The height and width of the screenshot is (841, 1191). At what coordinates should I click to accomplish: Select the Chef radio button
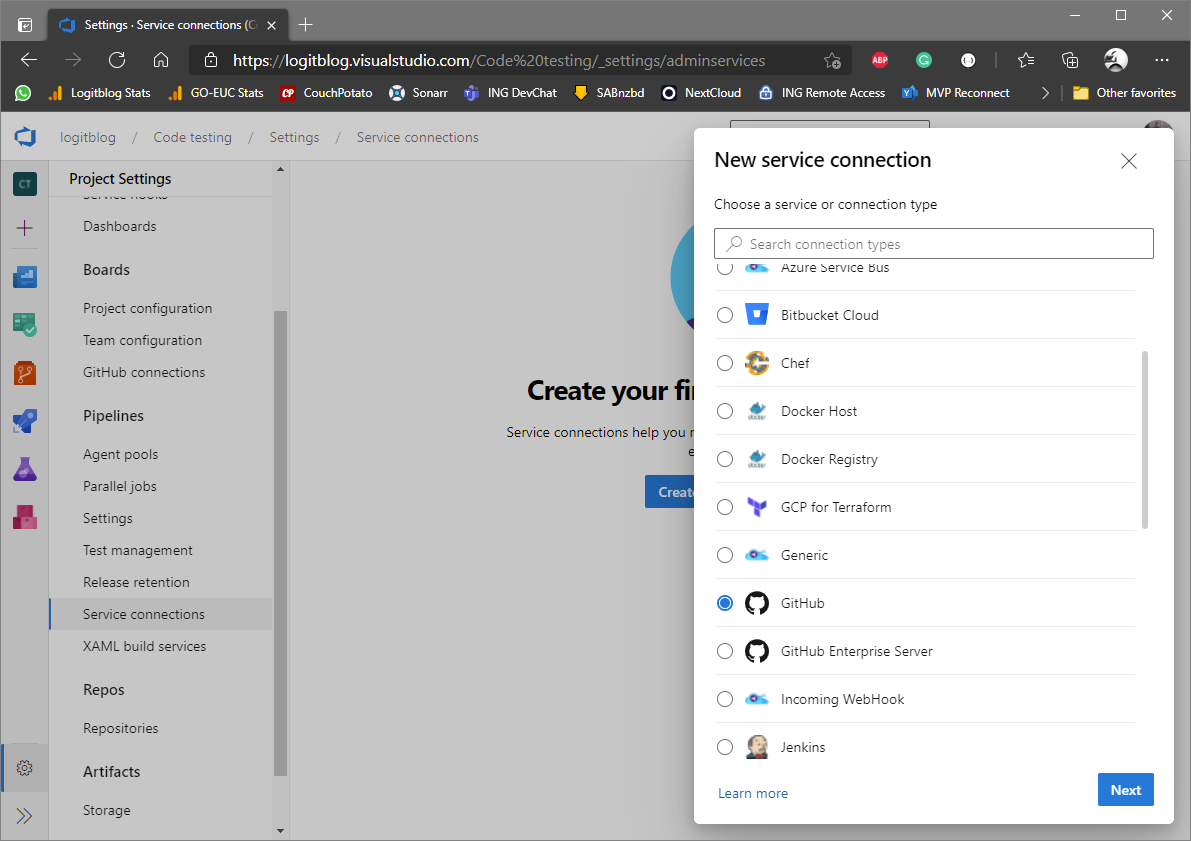point(725,363)
